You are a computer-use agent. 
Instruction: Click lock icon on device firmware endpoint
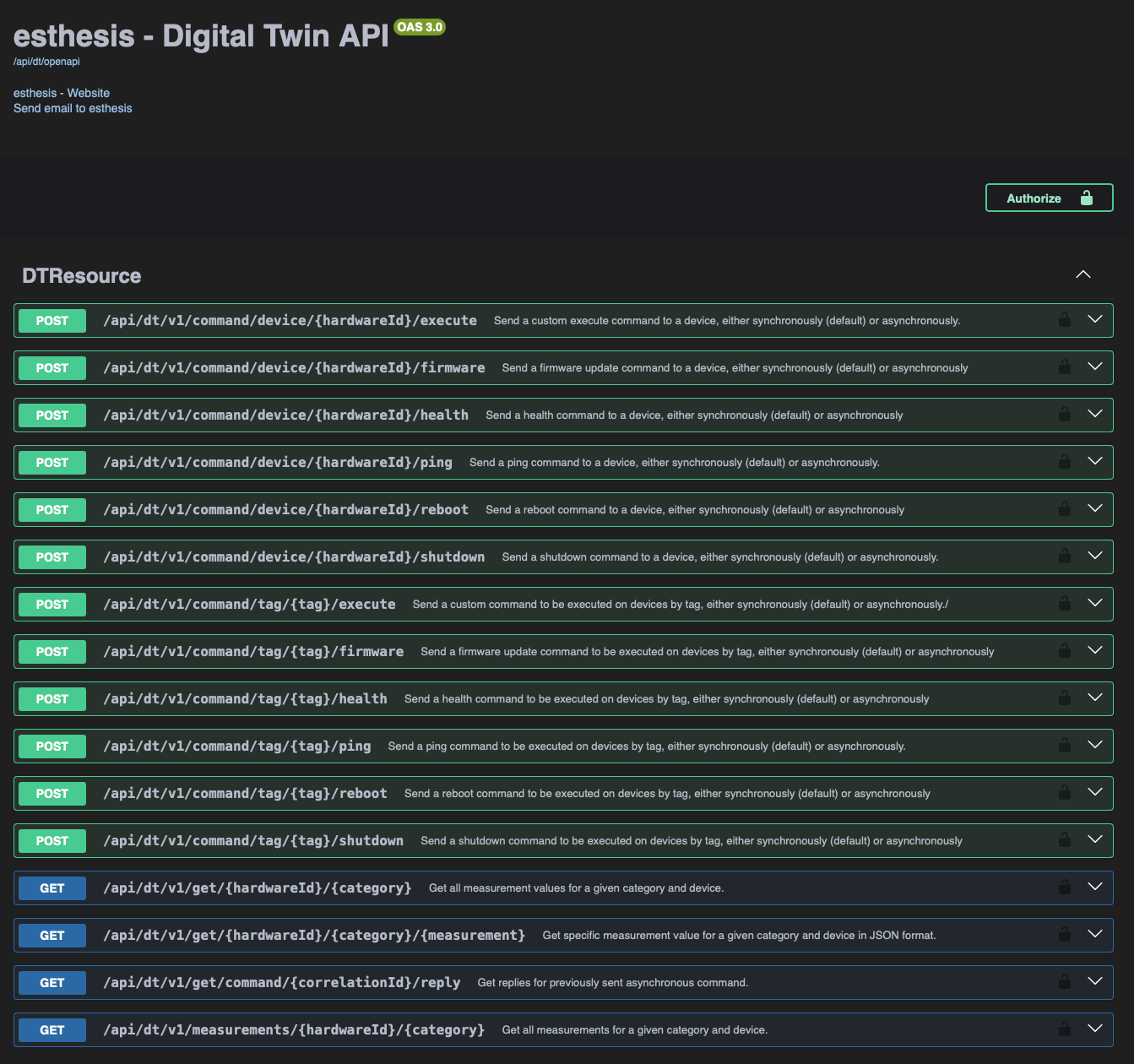pos(1065,367)
